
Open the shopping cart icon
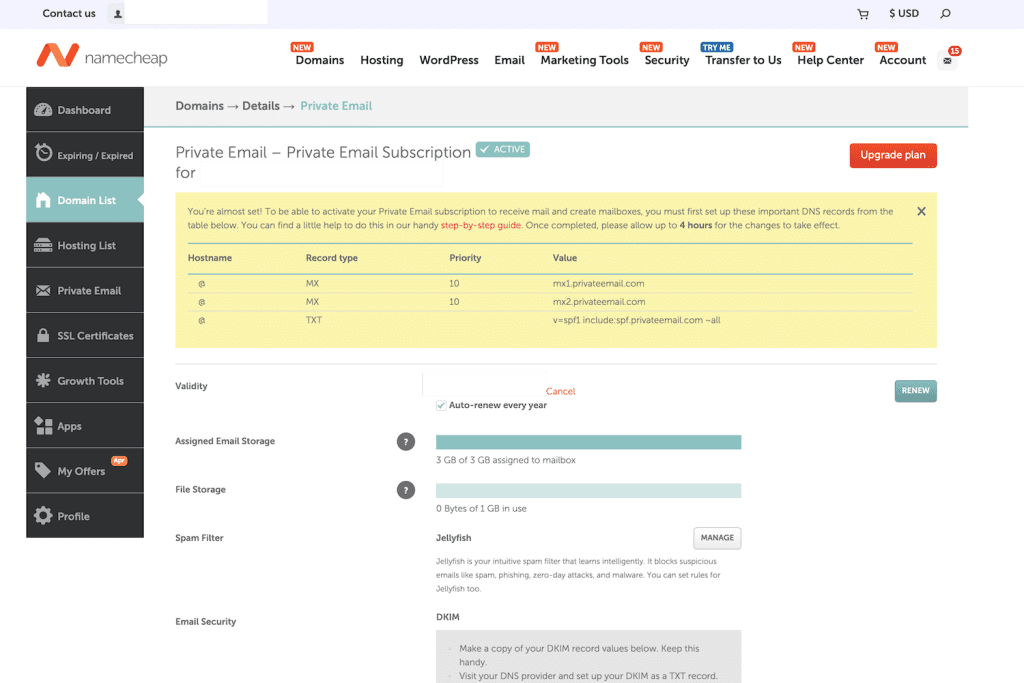pyautogui.click(x=863, y=14)
